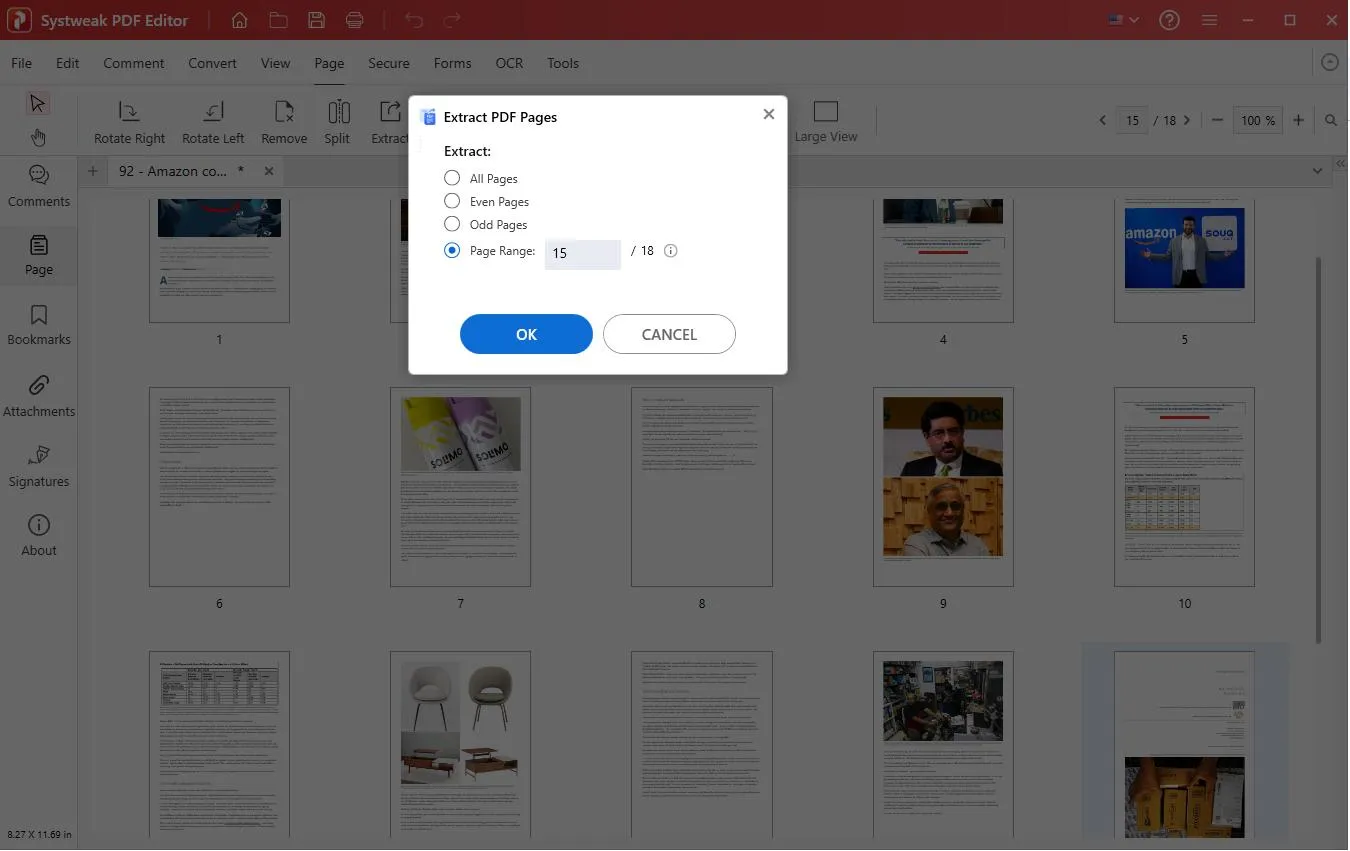The height and width of the screenshot is (851, 1350).
Task: Open the Secure menu
Action: [x=388, y=63]
